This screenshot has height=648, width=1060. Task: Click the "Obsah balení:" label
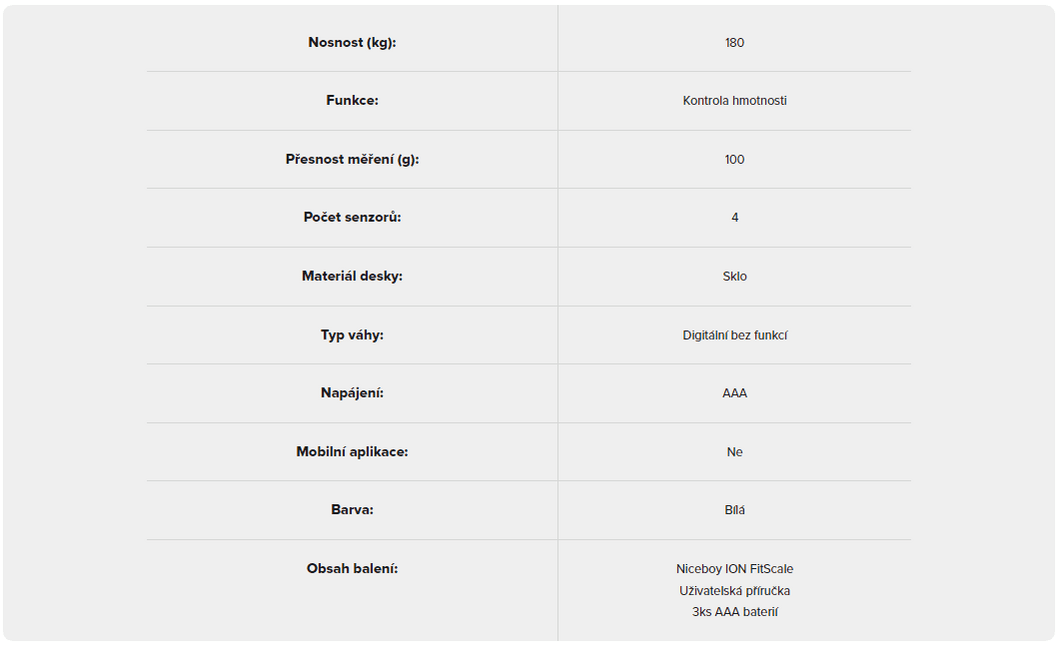coord(352,569)
